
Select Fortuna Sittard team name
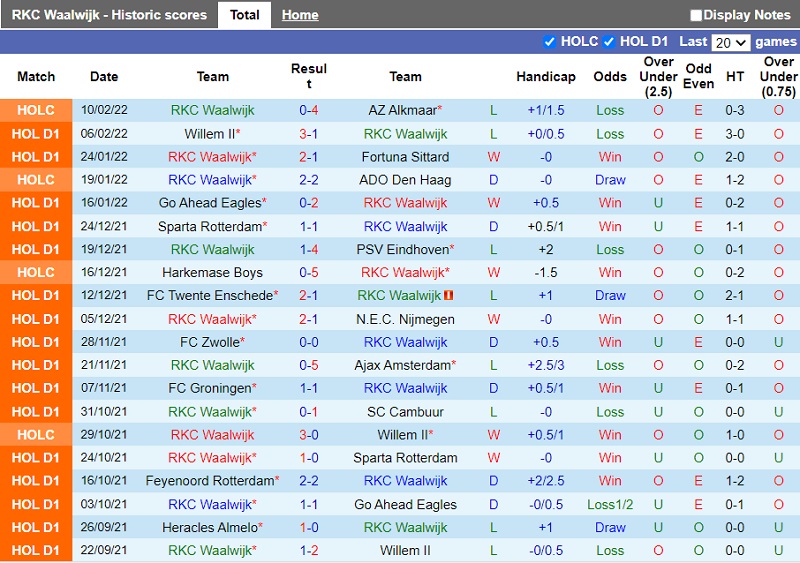[x=405, y=157]
